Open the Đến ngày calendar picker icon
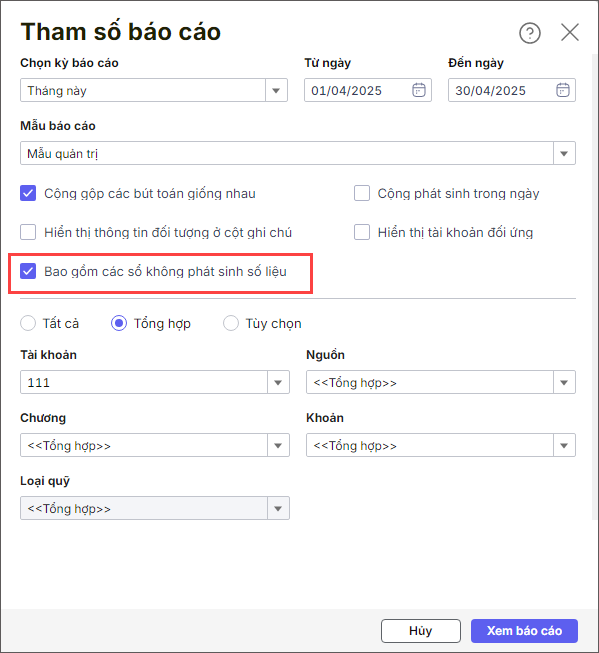 click(563, 90)
